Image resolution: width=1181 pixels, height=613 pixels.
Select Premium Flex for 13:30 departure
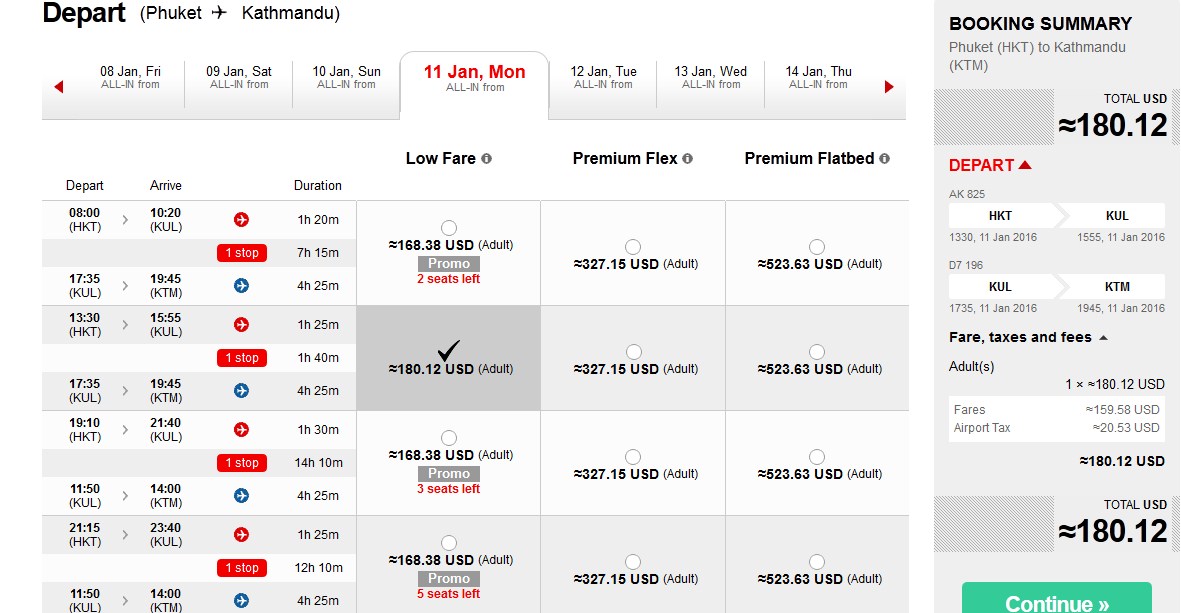[633, 352]
